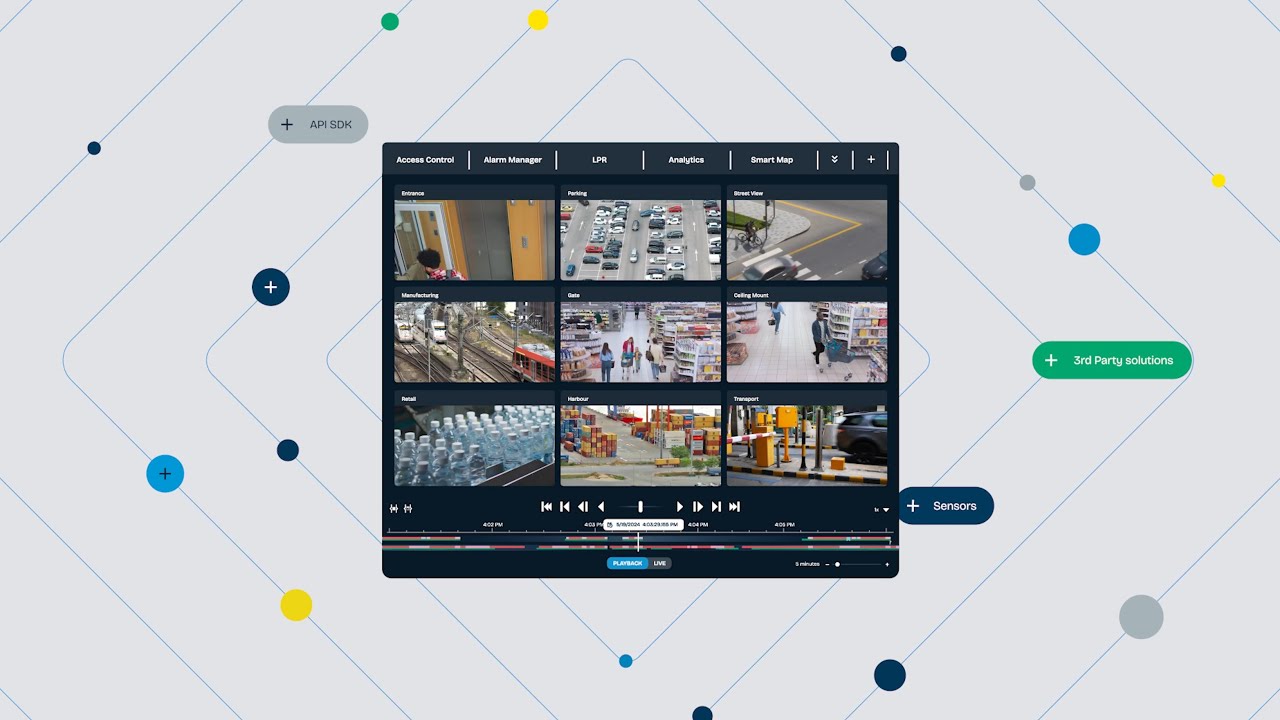Add a new tab with the plus icon

pos(871,159)
